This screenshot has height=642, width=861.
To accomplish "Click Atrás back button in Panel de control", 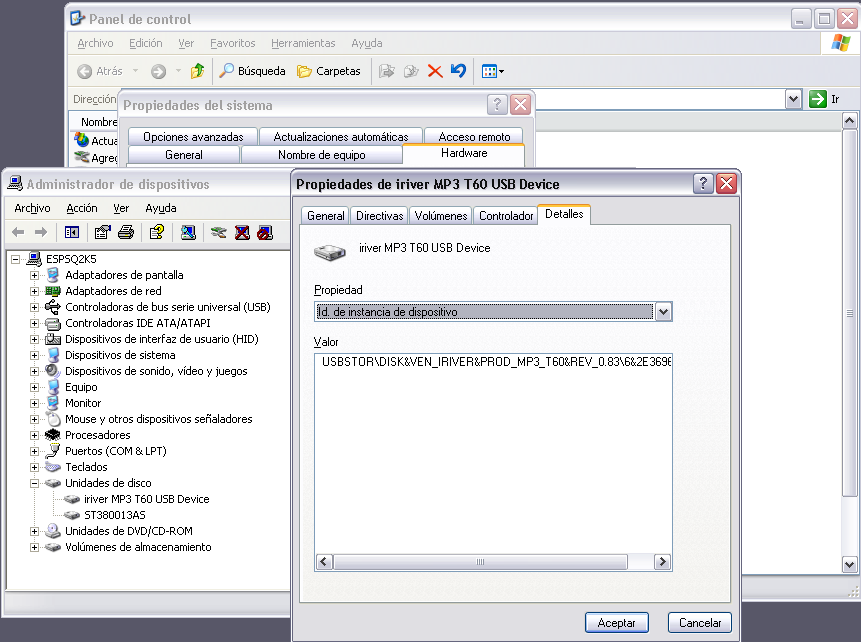I will pyautogui.click(x=100, y=71).
